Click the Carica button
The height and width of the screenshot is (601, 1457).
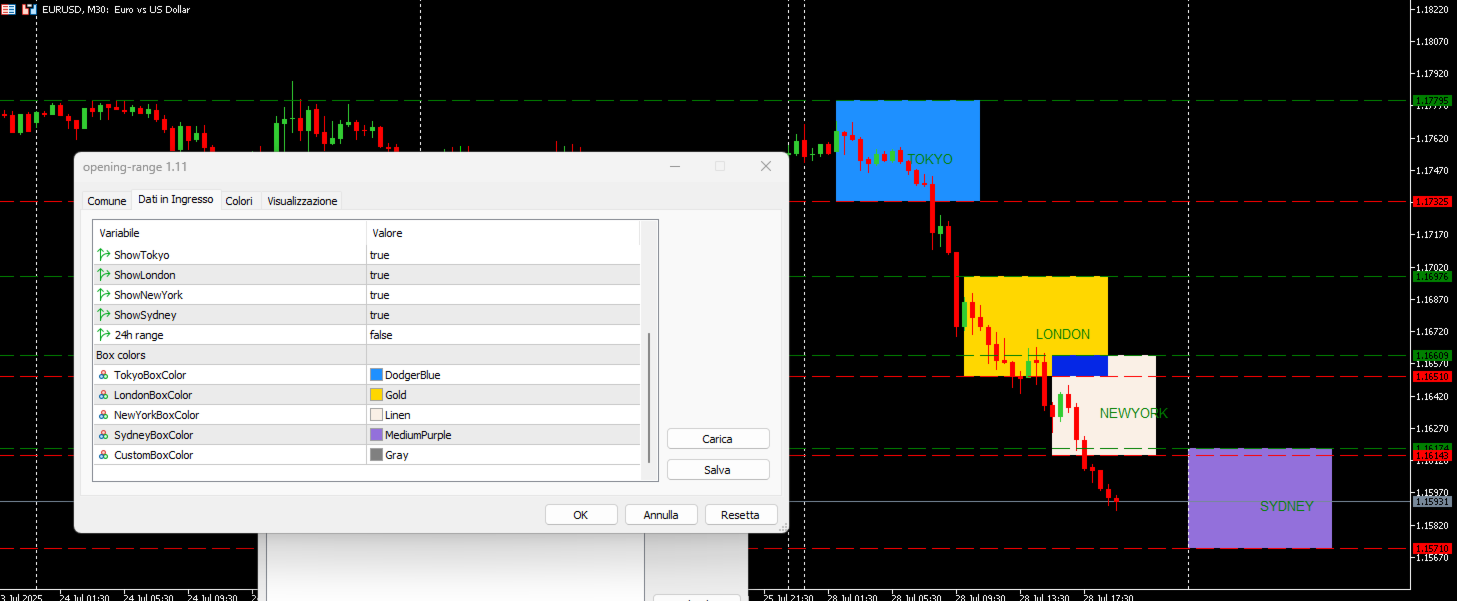(718, 439)
